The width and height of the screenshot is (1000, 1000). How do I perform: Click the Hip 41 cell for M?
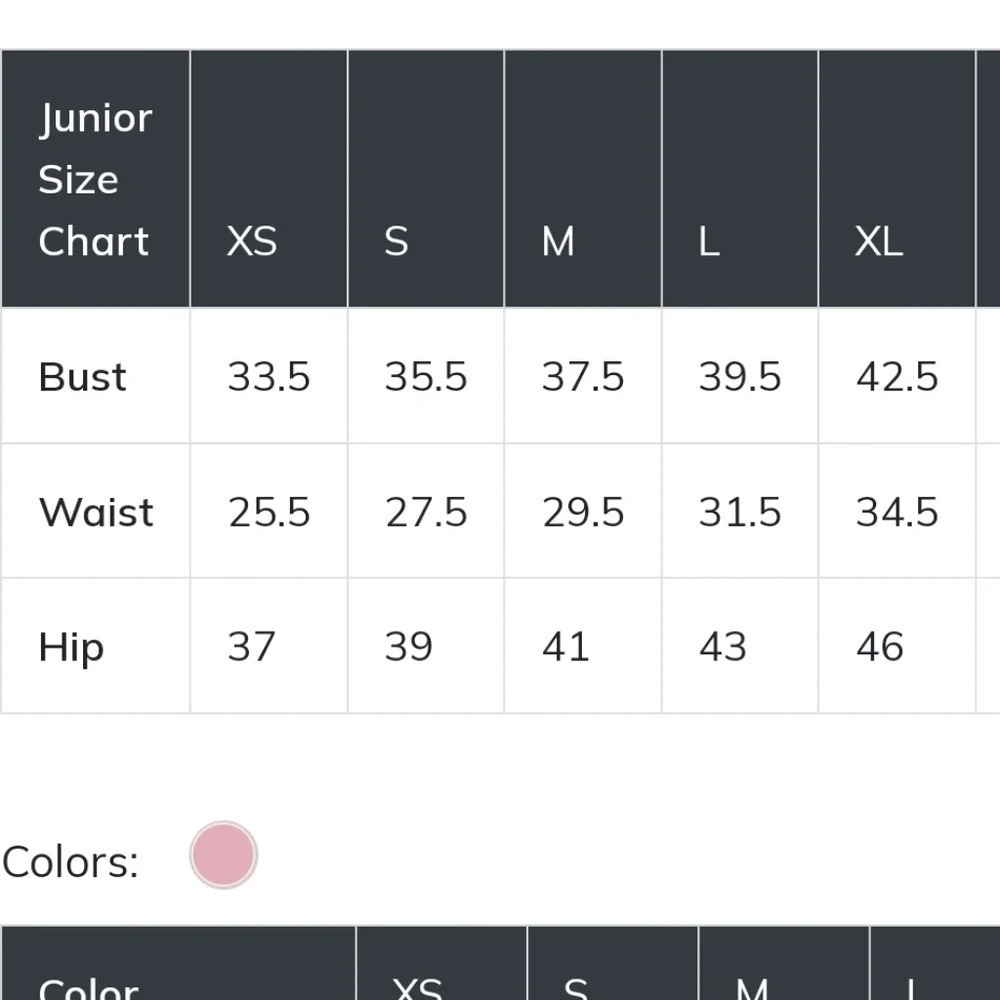click(x=583, y=646)
